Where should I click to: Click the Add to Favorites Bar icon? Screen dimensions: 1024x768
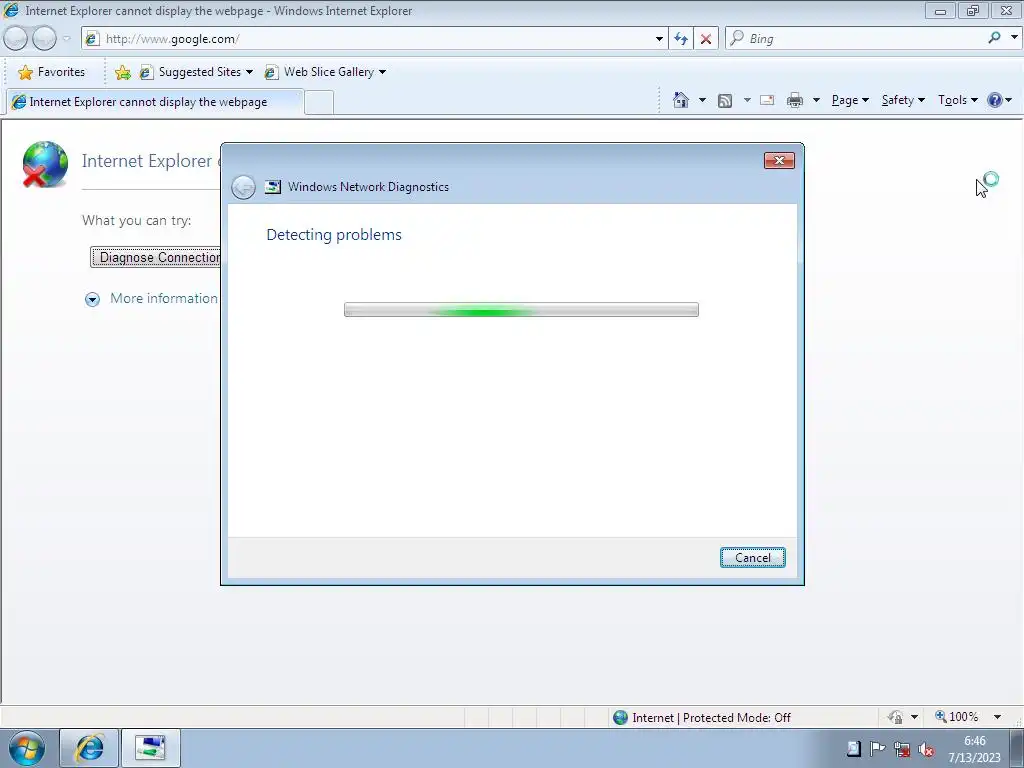tap(122, 72)
